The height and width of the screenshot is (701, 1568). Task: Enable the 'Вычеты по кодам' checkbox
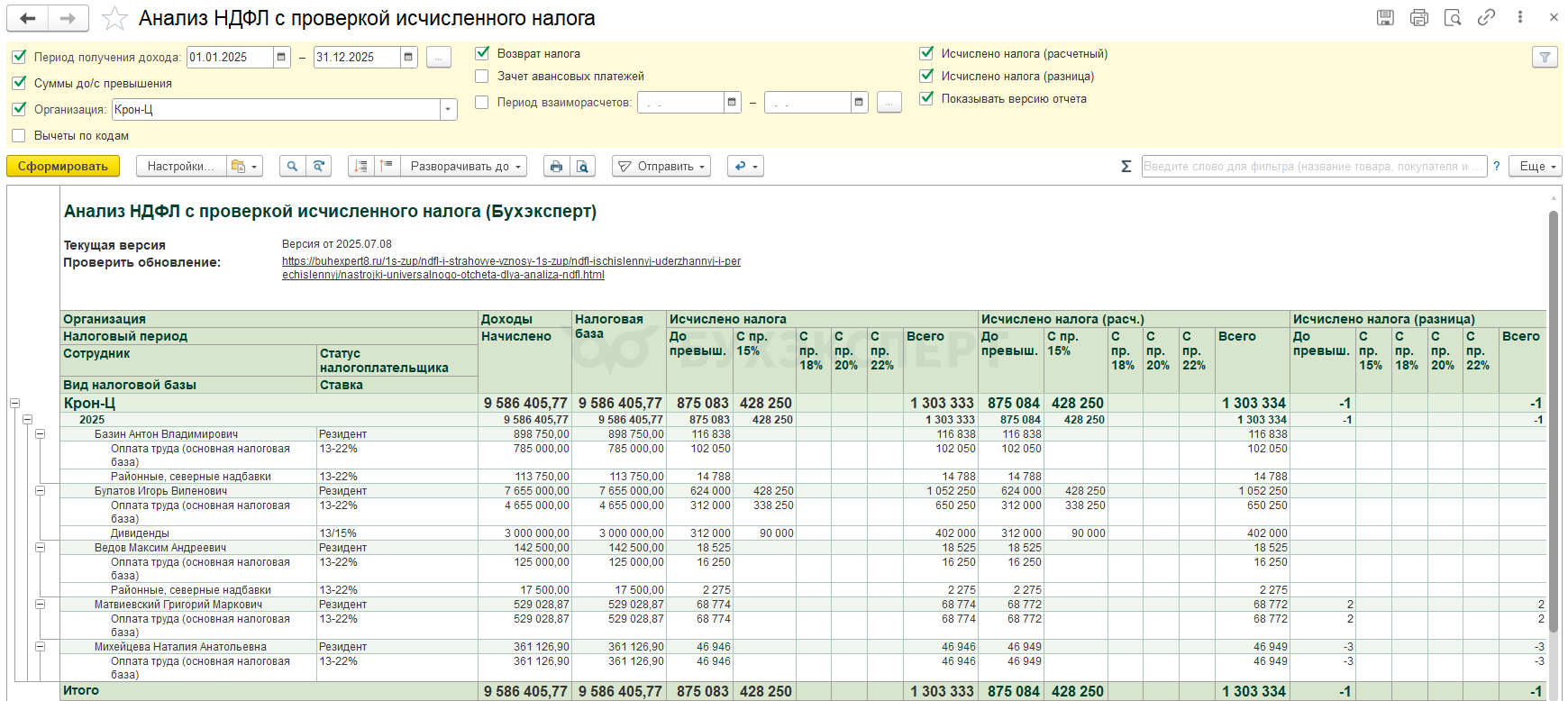[x=19, y=136]
